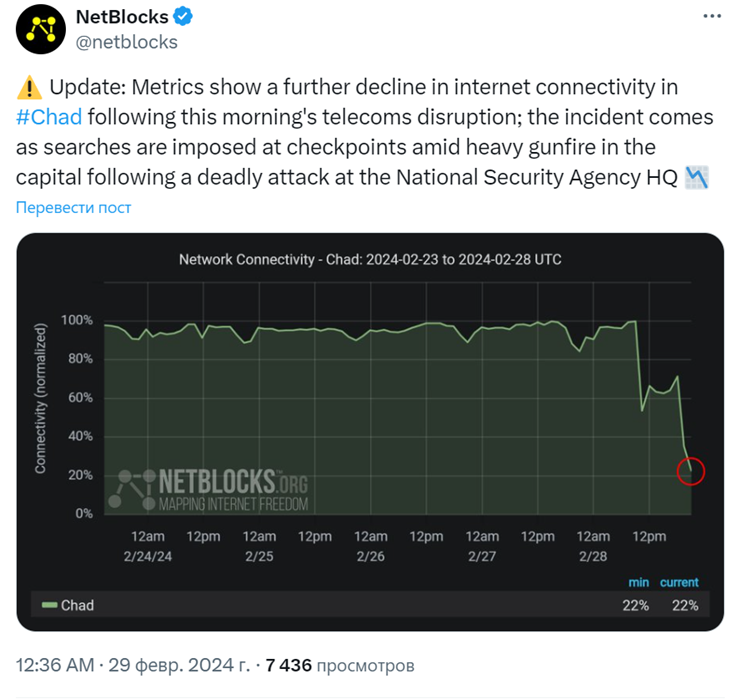Click the 2/28 12am axis label
This screenshot has height=699, width=739.
click(x=593, y=546)
